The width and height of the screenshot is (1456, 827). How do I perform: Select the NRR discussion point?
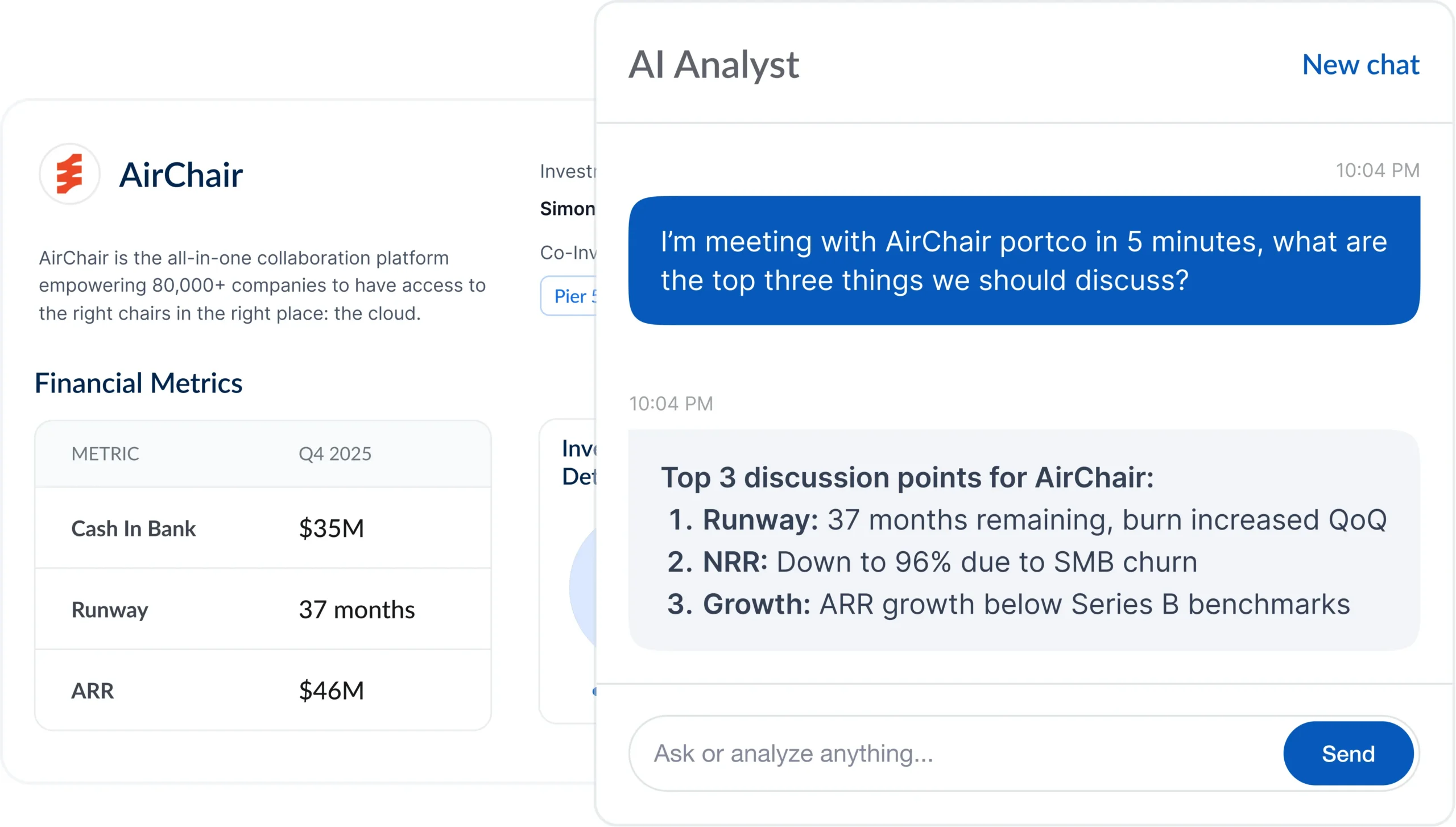click(933, 561)
